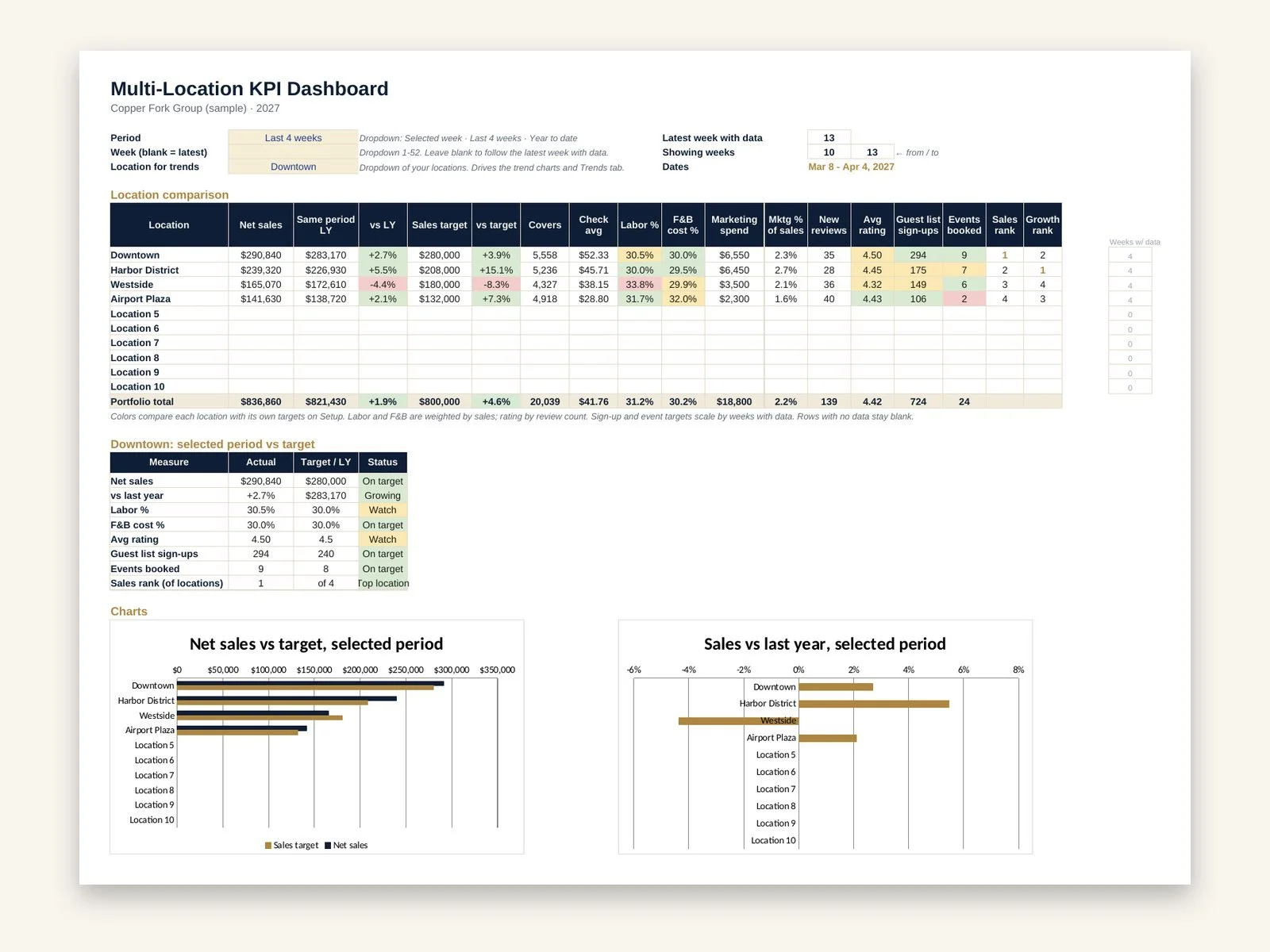
Task: Click Westside's -8.3% vs target cell
Action: click(496, 285)
